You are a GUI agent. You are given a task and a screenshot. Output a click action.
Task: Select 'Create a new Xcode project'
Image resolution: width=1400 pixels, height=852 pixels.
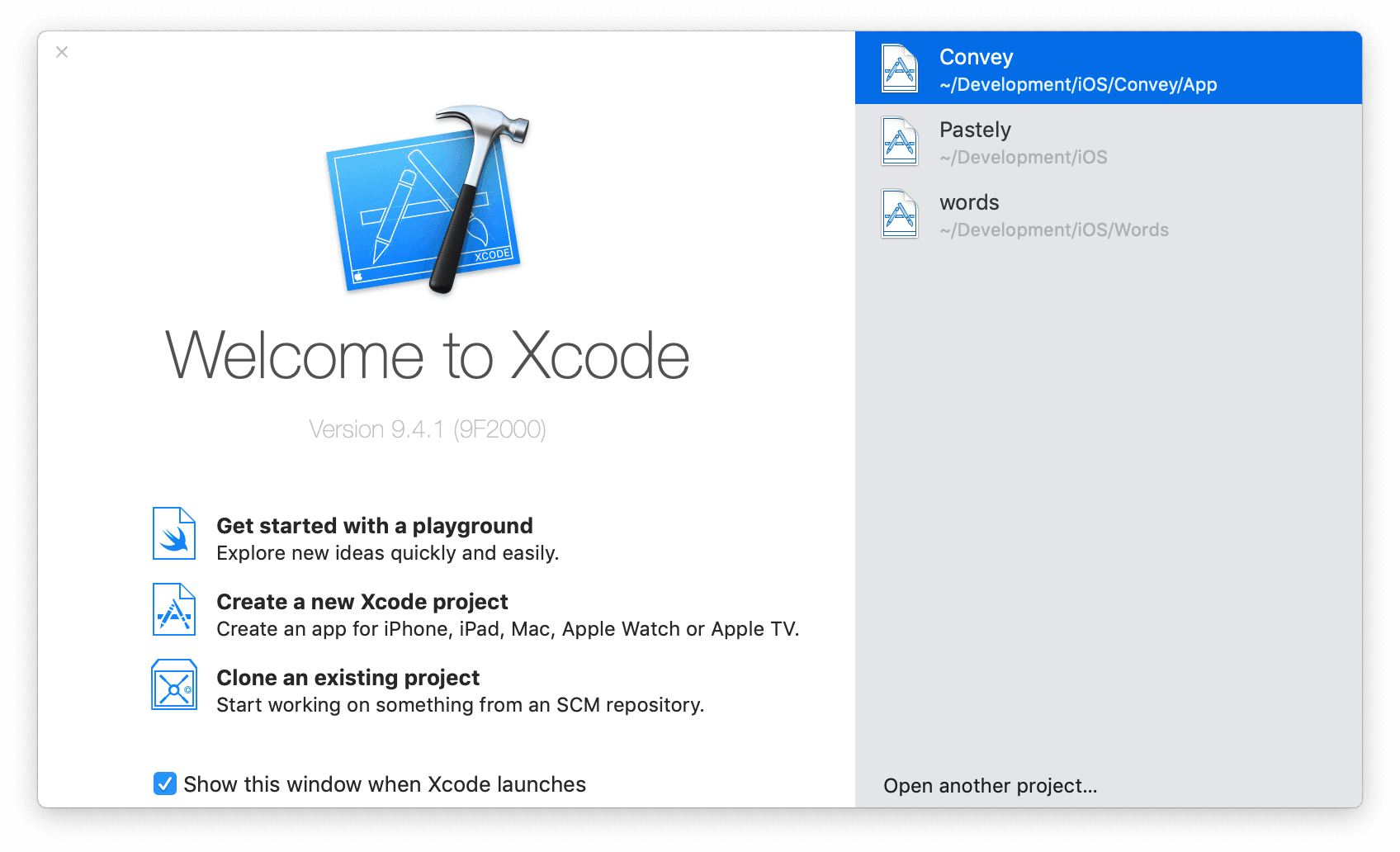362,602
